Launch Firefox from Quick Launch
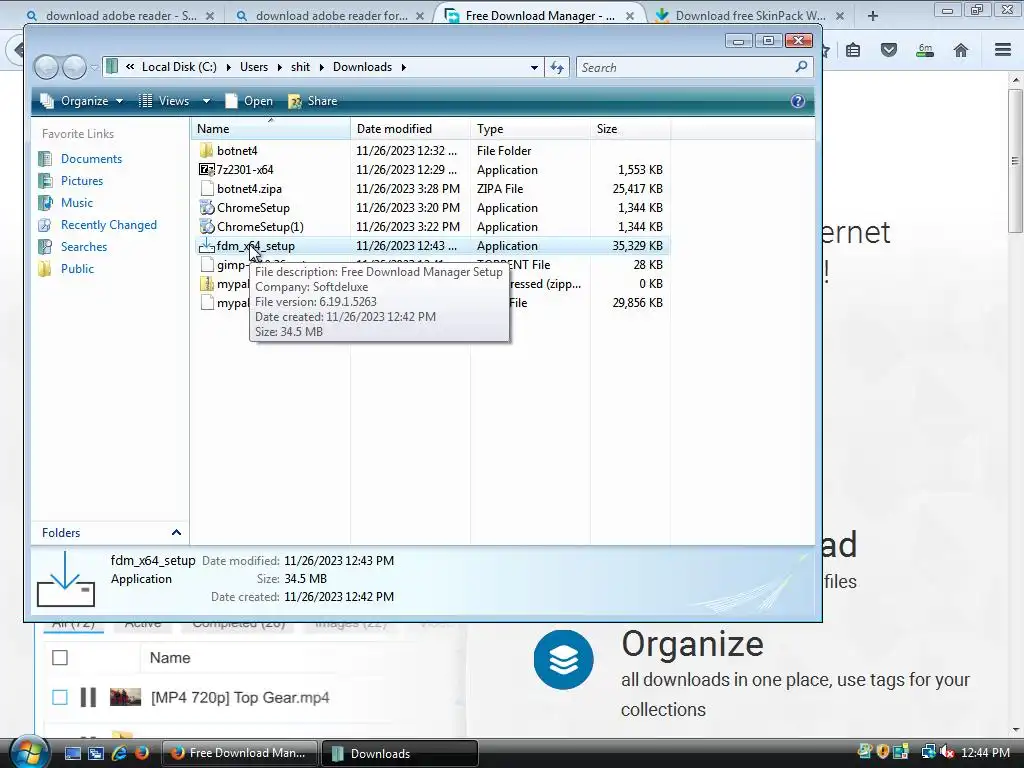The height and width of the screenshot is (768, 1024). [141, 753]
